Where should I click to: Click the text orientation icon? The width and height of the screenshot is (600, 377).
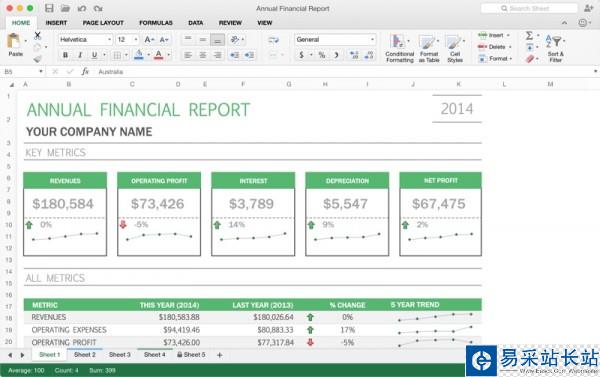[x=235, y=39]
